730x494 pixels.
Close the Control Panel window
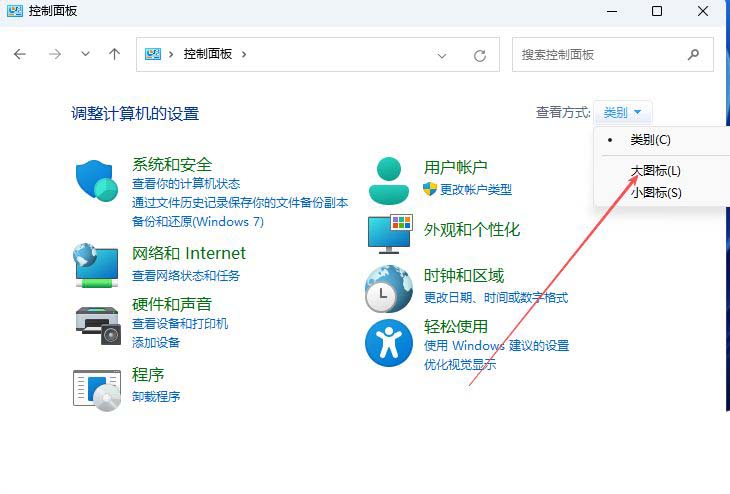click(703, 11)
